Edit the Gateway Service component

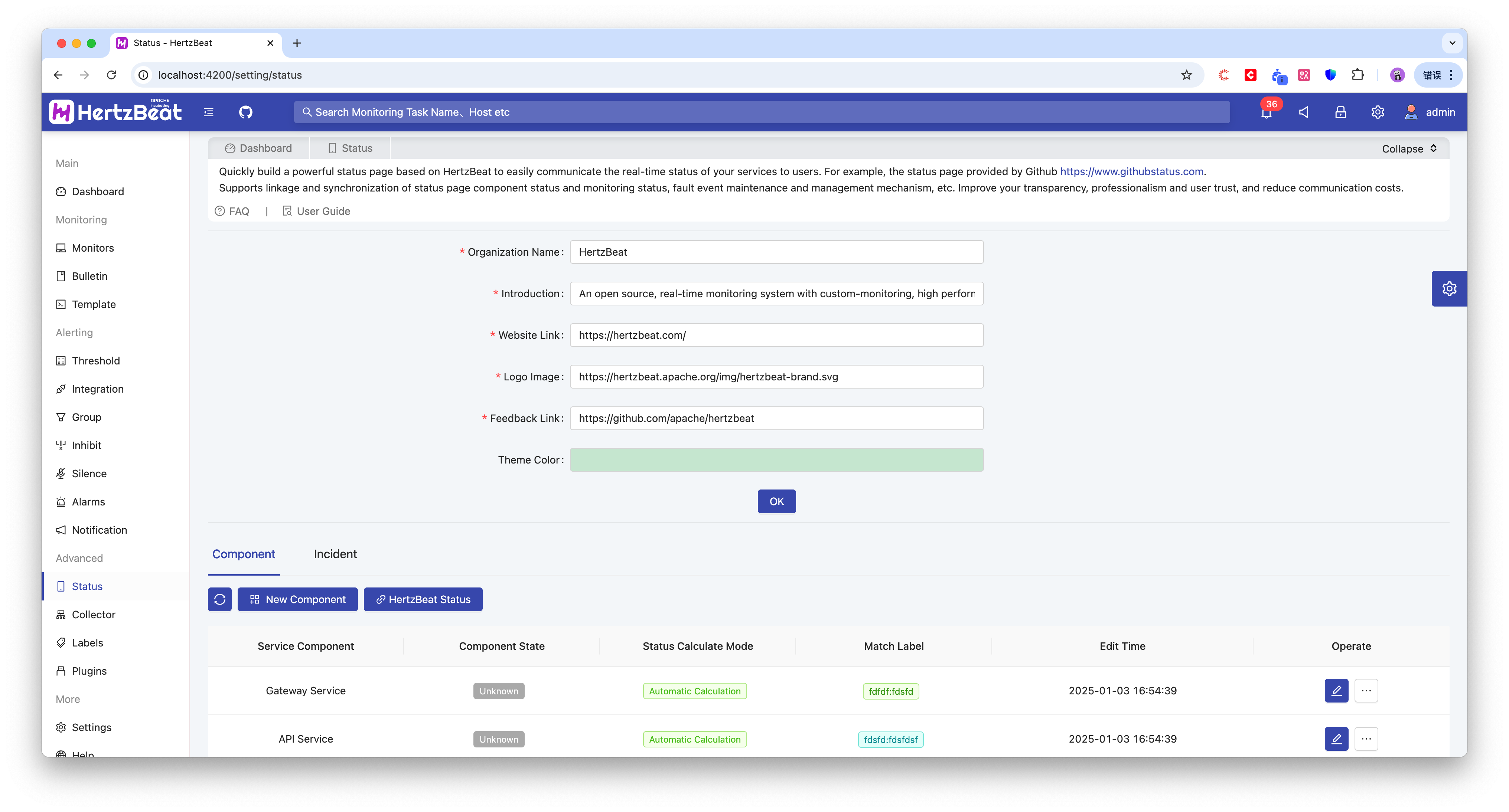click(x=1336, y=690)
